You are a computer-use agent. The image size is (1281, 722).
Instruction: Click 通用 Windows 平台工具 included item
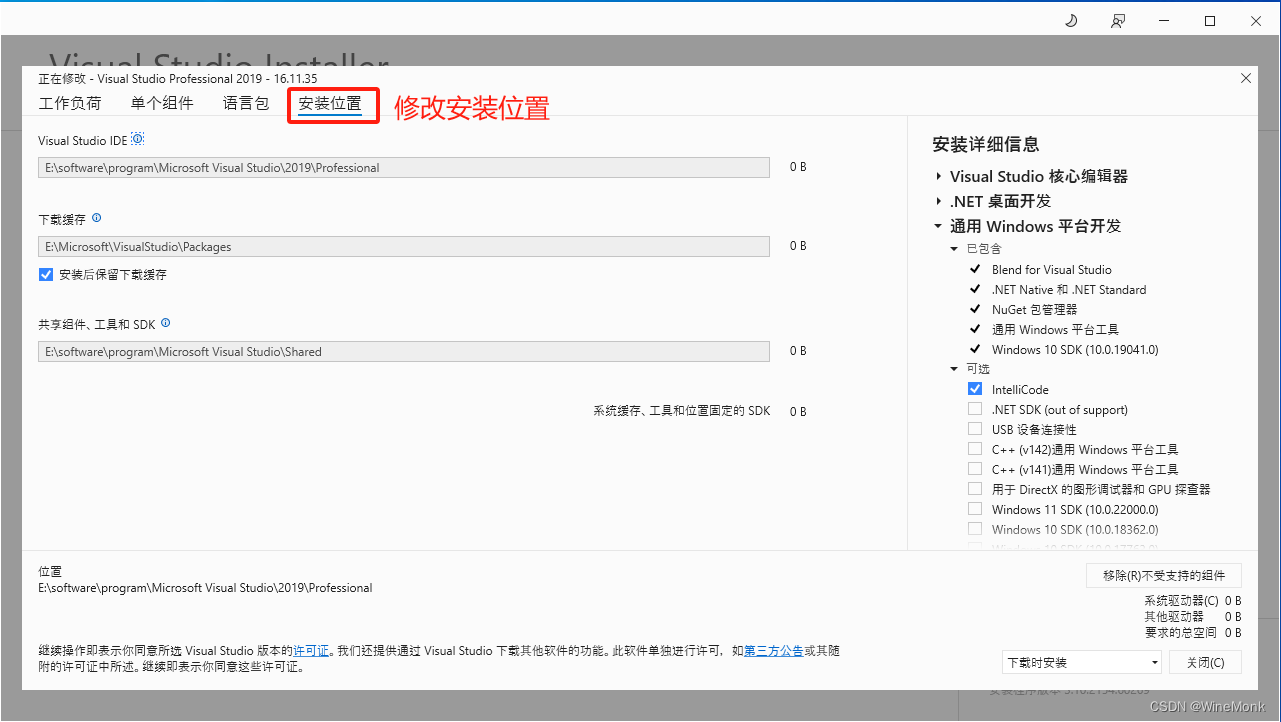[x=1055, y=329]
